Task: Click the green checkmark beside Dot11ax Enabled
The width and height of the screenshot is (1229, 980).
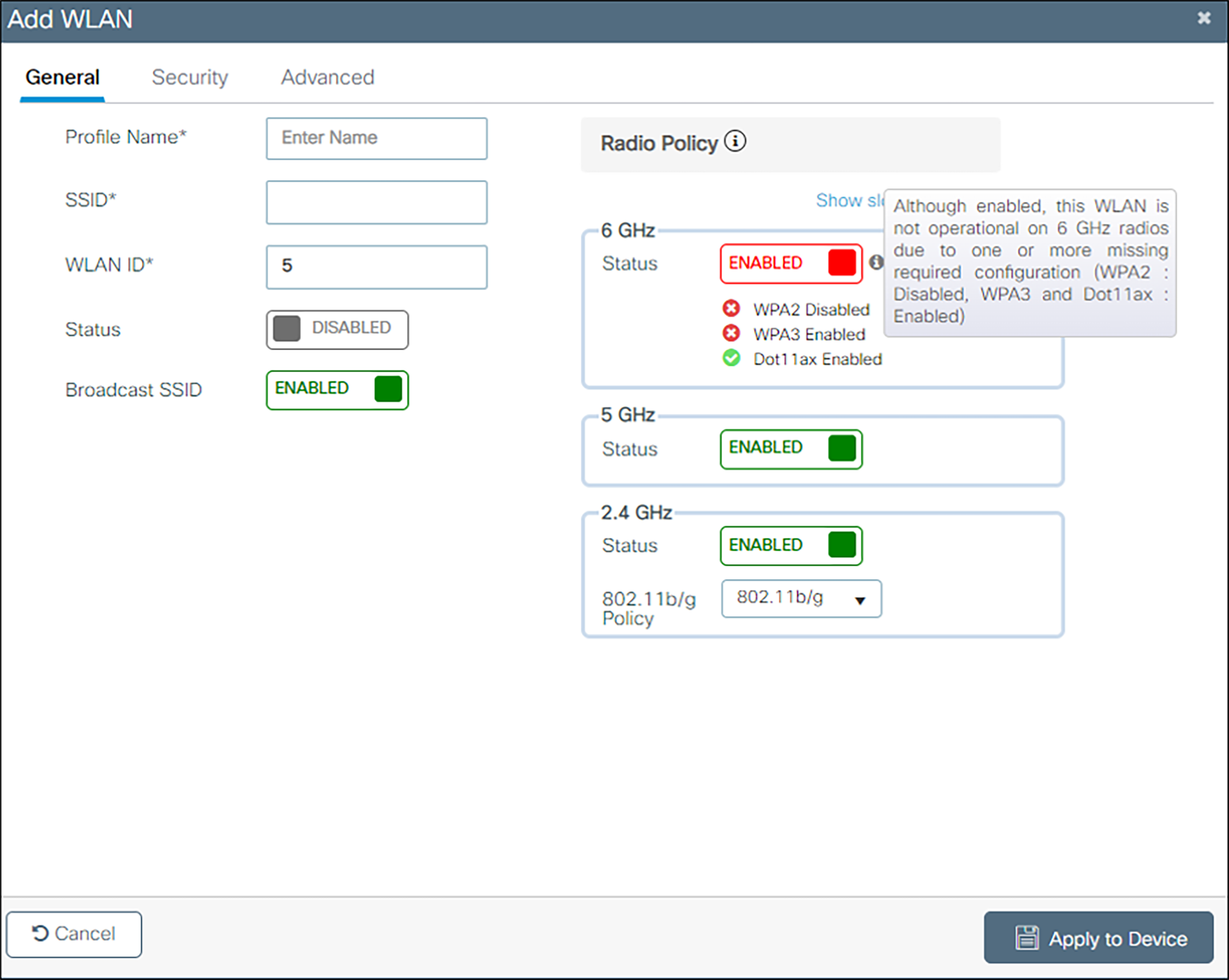Action: tap(731, 358)
